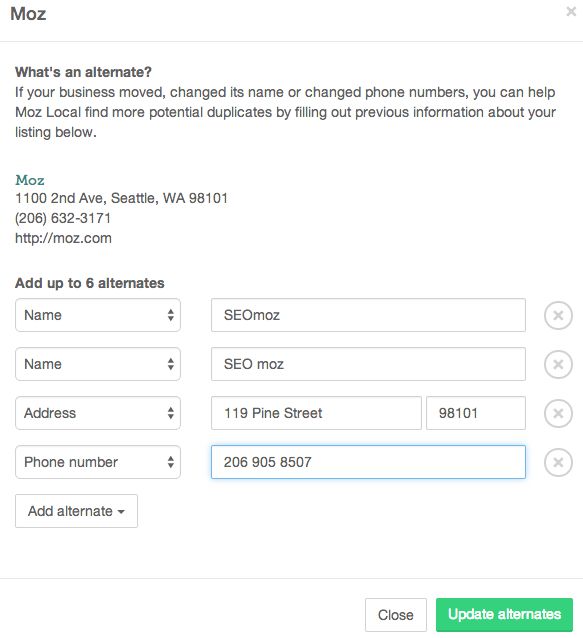Click the 119 Pine Street address field
583x638 pixels.
tap(316, 413)
